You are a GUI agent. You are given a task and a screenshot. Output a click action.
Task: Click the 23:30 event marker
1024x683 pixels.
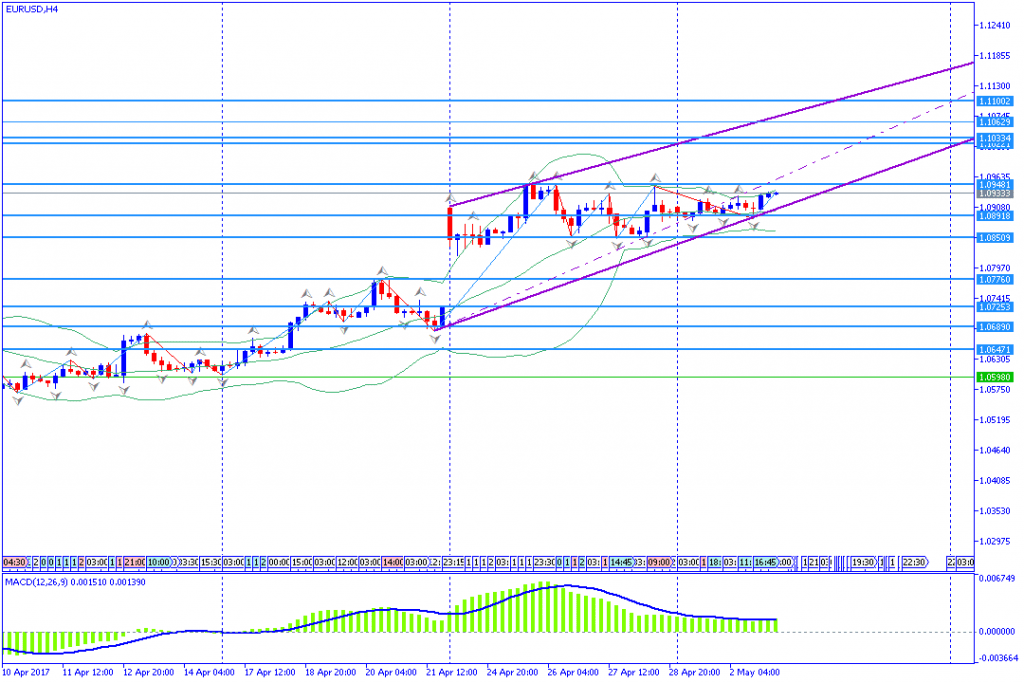[x=545, y=562]
